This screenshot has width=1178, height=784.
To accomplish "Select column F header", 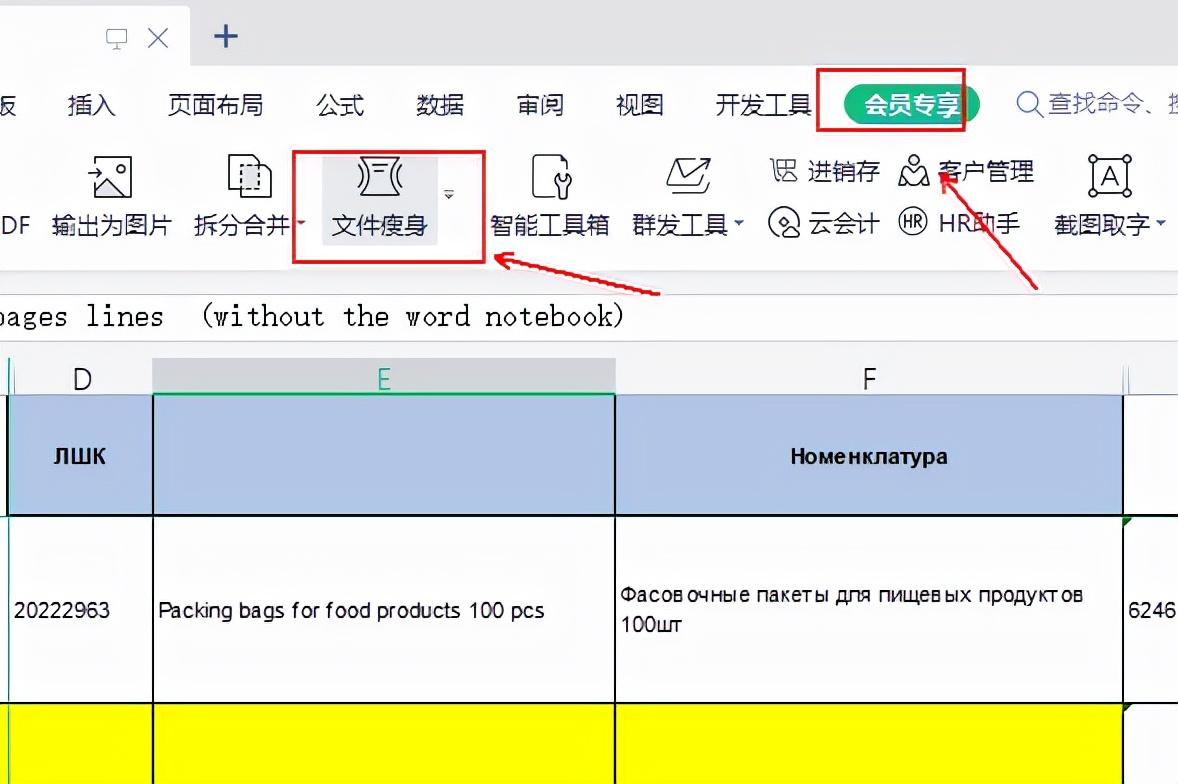I will (869, 378).
